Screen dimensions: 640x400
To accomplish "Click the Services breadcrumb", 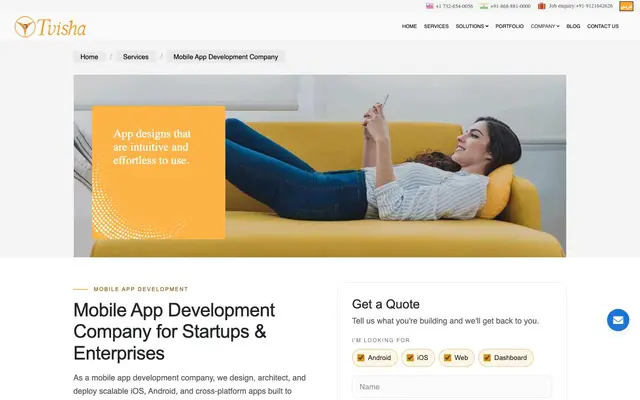I will (136, 57).
